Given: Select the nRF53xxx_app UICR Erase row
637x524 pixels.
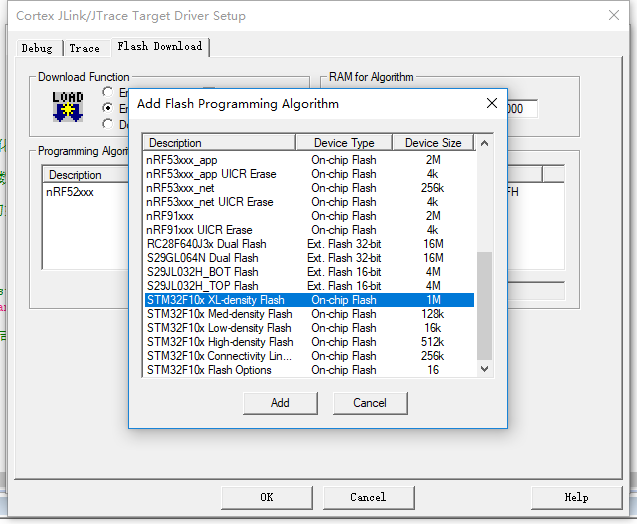Looking at the screenshot, I should pyautogui.click(x=310, y=174).
